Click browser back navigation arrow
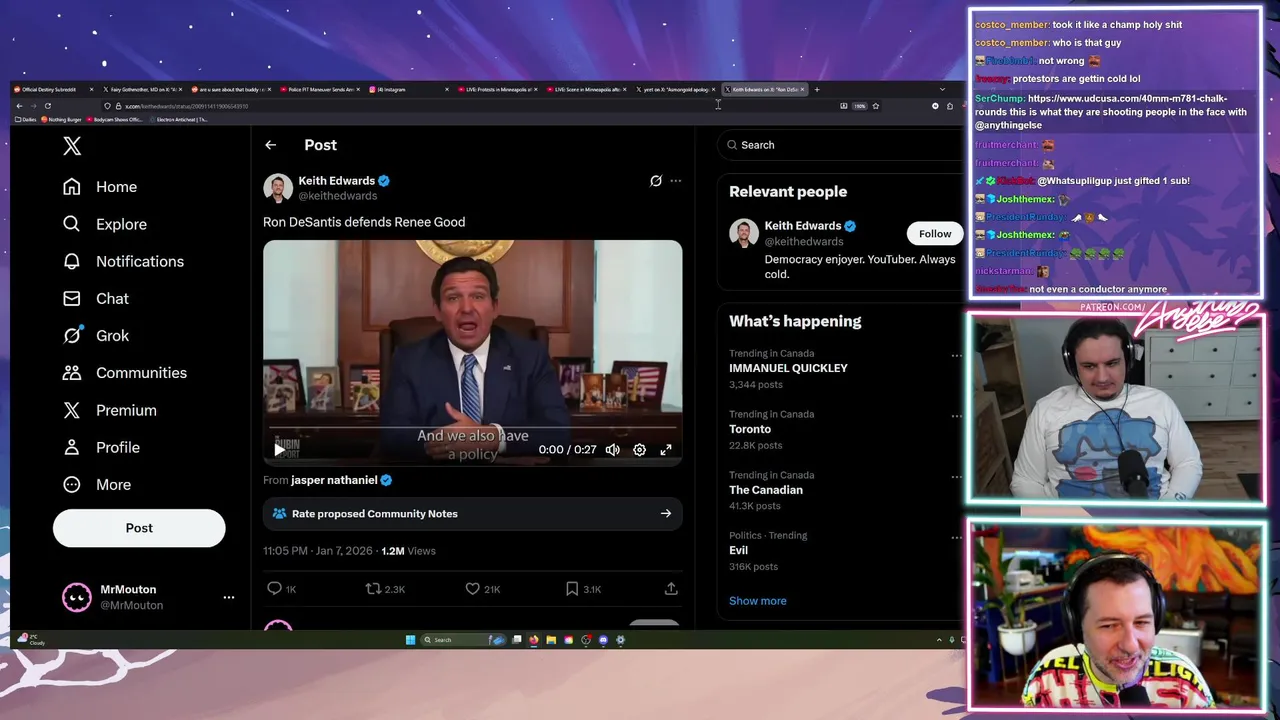 click(19, 106)
